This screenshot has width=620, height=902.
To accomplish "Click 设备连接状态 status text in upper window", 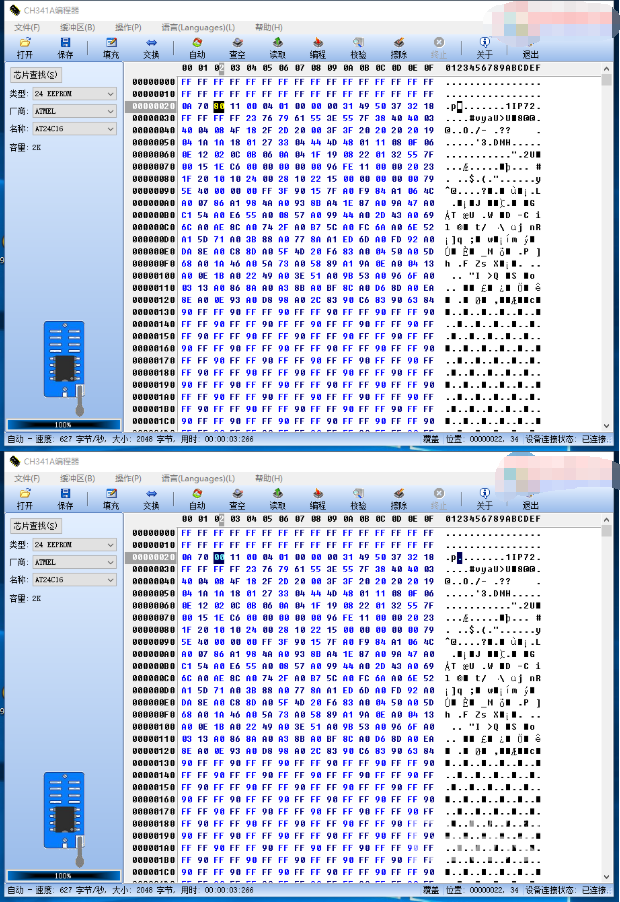I will click(x=566, y=439).
